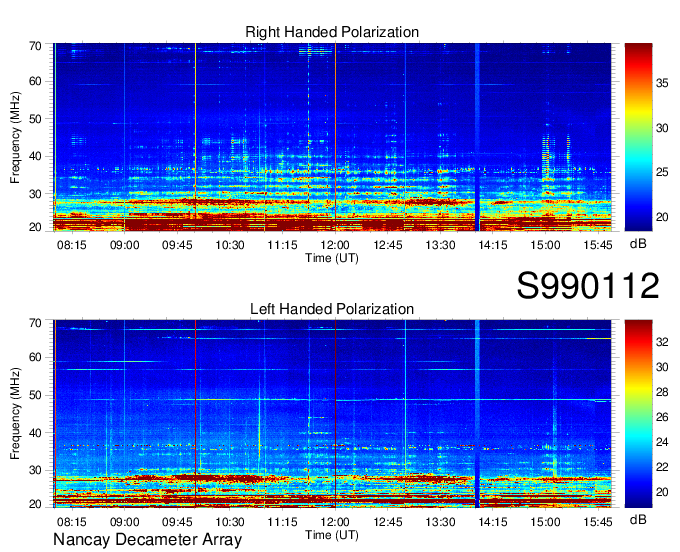Click the 30 MHz tick of the Left Handed plot
680x552 pixels.
35,470
